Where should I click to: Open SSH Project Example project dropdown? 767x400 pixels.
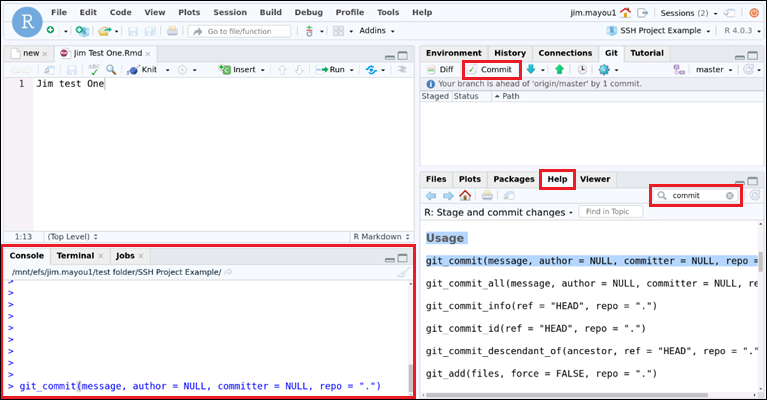(x=658, y=30)
